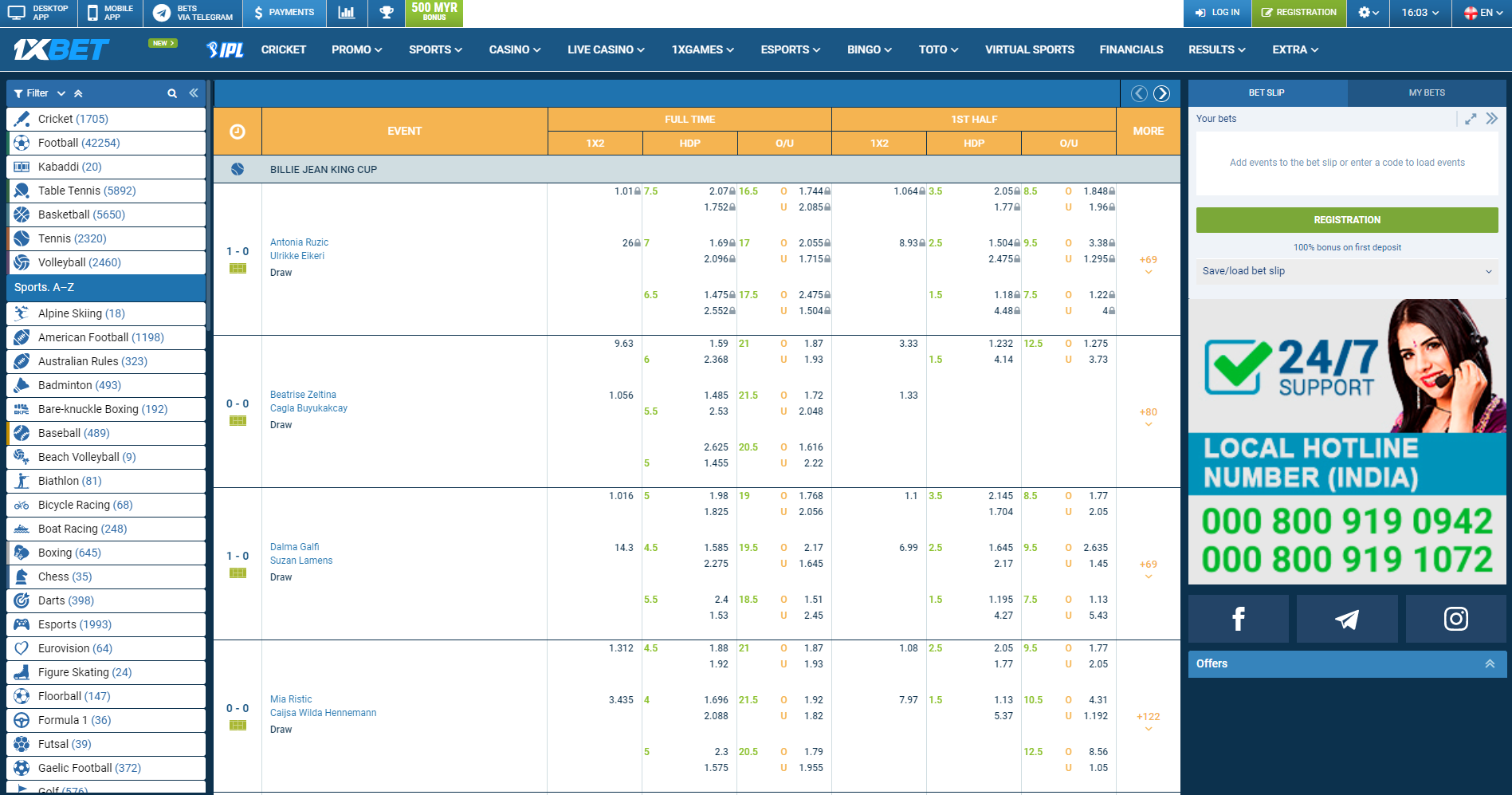Open the 1XGAMES dropdown menu
This screenshot has width=1512, height=795.
pos(702,49)
